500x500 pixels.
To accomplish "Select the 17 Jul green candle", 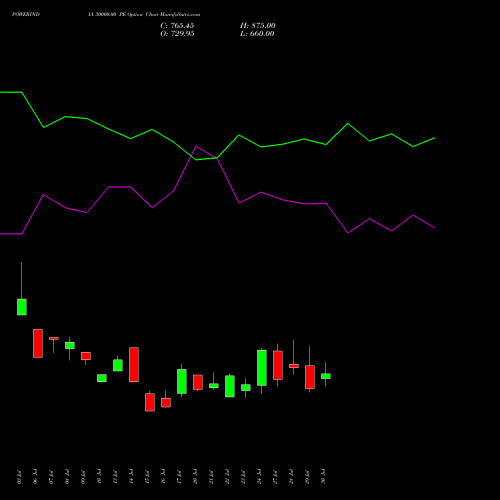I will click(x=182, y=381).
